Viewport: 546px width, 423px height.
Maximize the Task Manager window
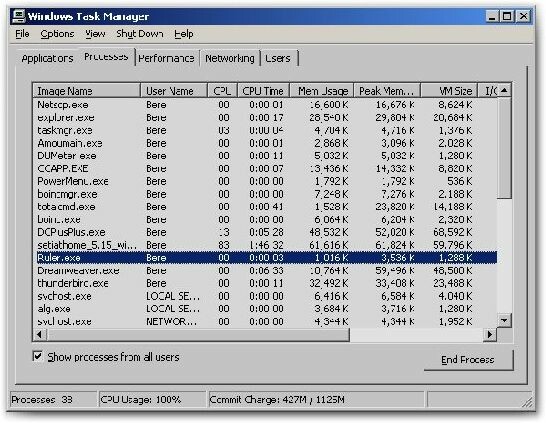click(x=507, y=16)
